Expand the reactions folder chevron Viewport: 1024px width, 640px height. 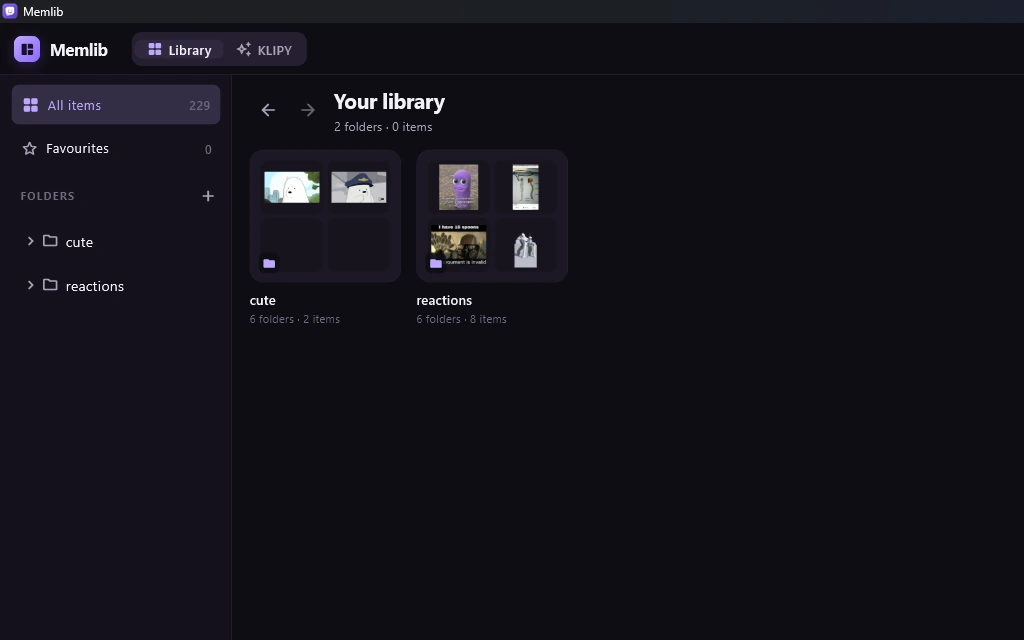pyautogui.click(x=30, y=285)
